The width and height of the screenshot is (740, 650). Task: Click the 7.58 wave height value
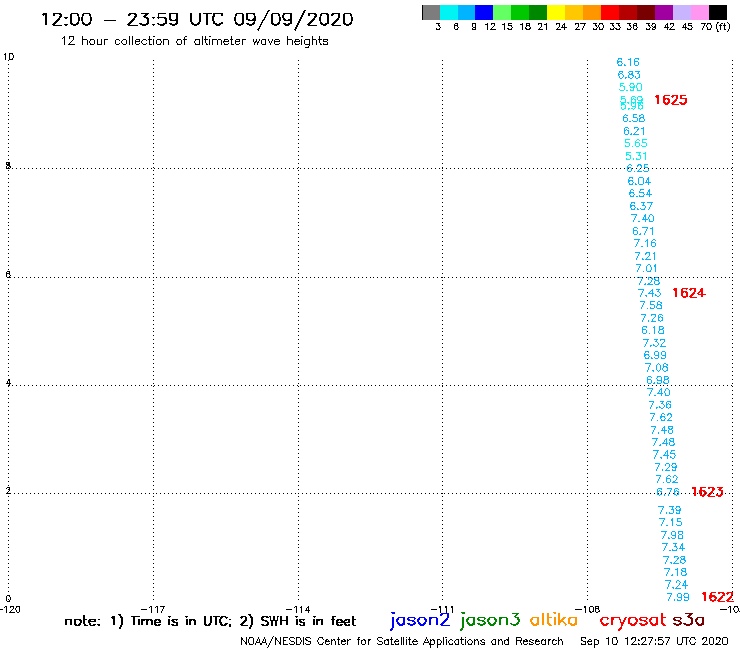click(651, 305)
